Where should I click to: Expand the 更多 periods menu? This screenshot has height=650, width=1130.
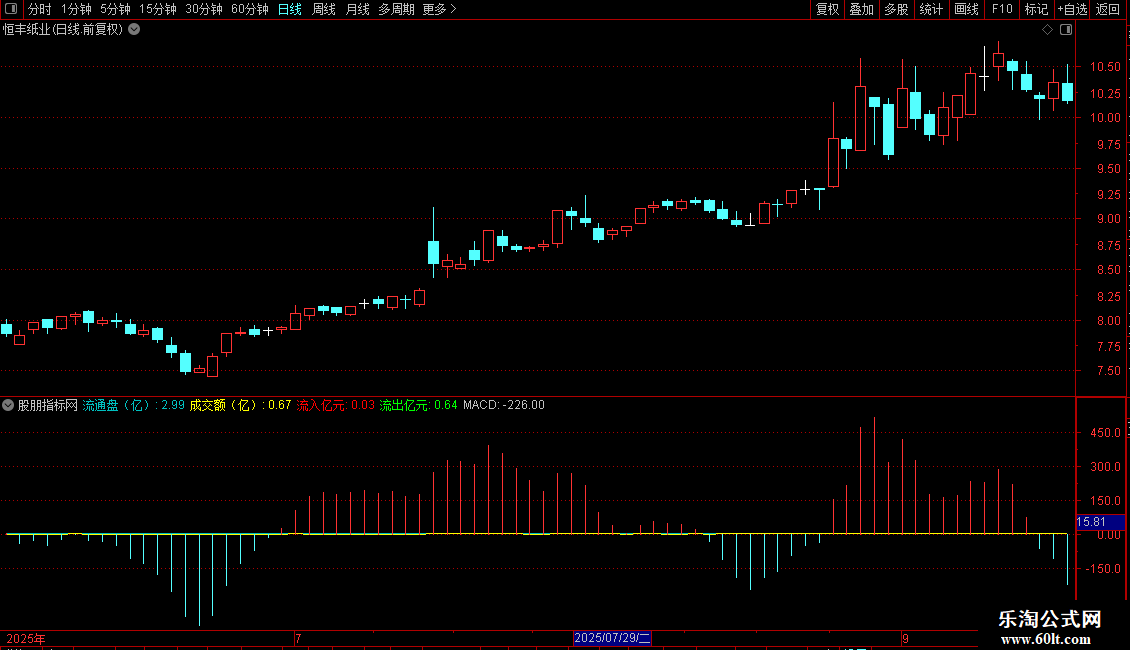[x=439, y=9]
